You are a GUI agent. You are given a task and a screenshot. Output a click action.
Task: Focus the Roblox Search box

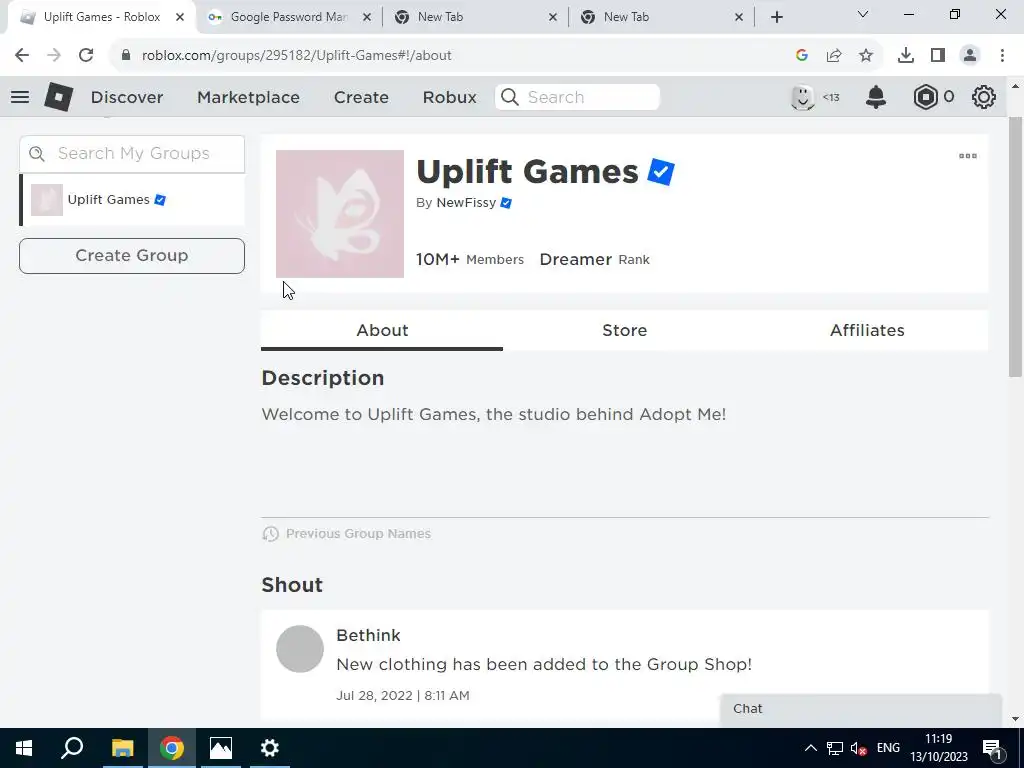tap(577, 97)
